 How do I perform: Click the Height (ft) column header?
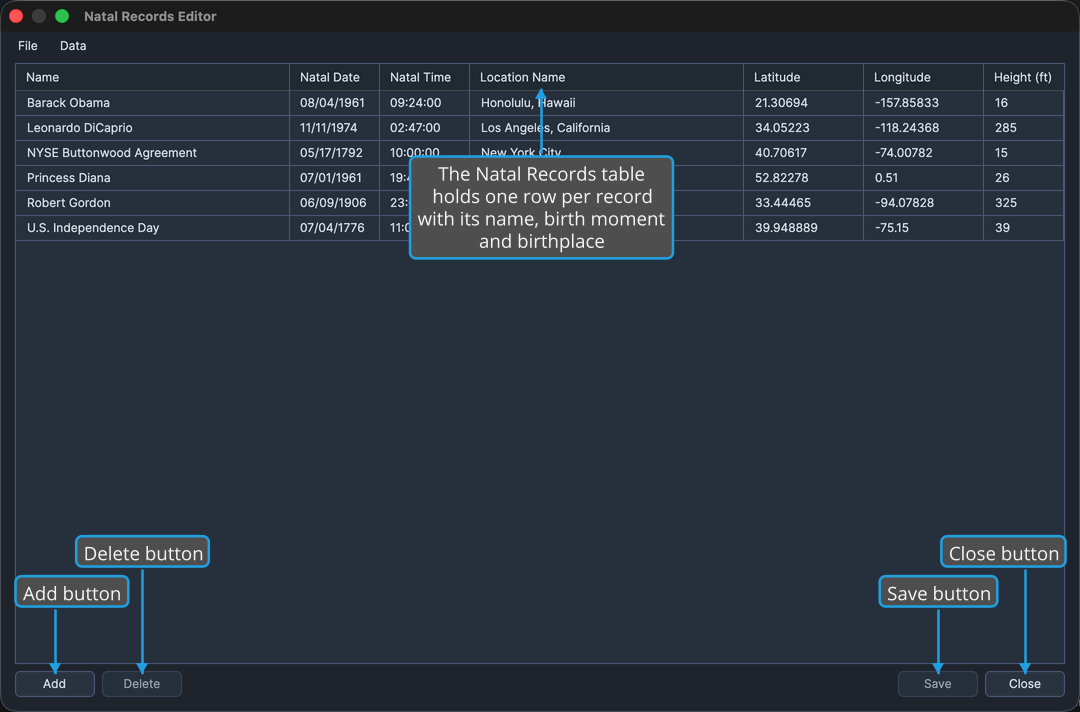(1024, 77)
